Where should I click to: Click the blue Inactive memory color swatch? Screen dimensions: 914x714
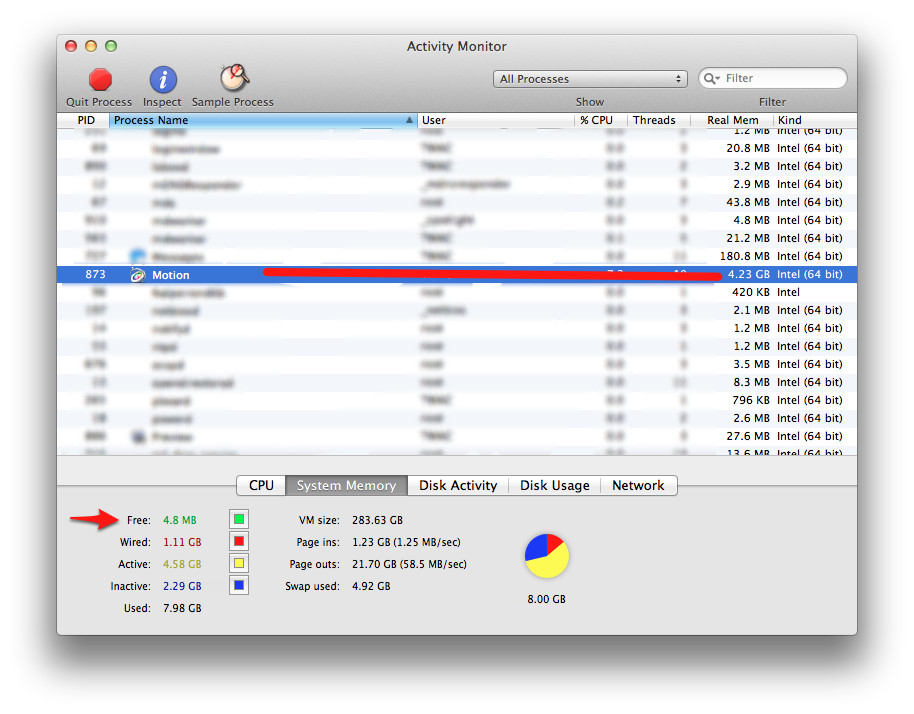coord(239,585)
